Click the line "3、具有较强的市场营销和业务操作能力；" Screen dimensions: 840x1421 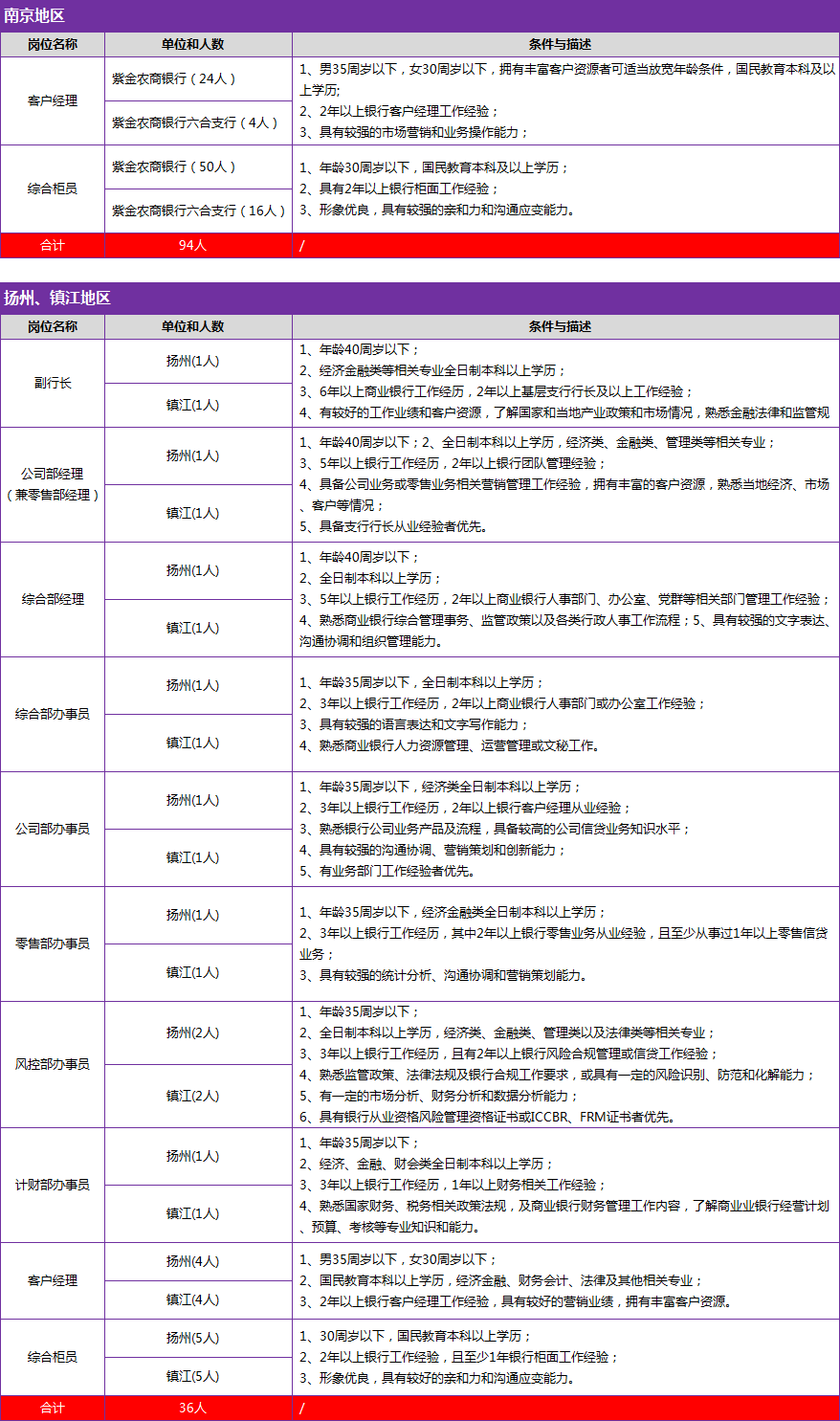[414, 132]
